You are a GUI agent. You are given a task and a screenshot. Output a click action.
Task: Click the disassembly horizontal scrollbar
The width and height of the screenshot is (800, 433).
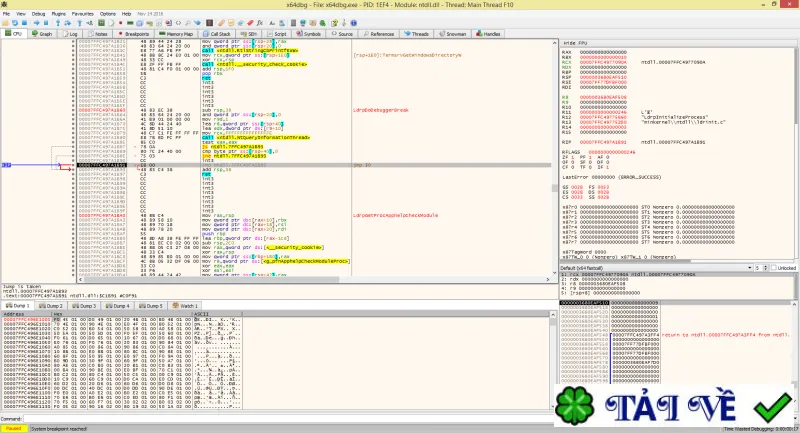pyautogui.click(x=313, y=279)
